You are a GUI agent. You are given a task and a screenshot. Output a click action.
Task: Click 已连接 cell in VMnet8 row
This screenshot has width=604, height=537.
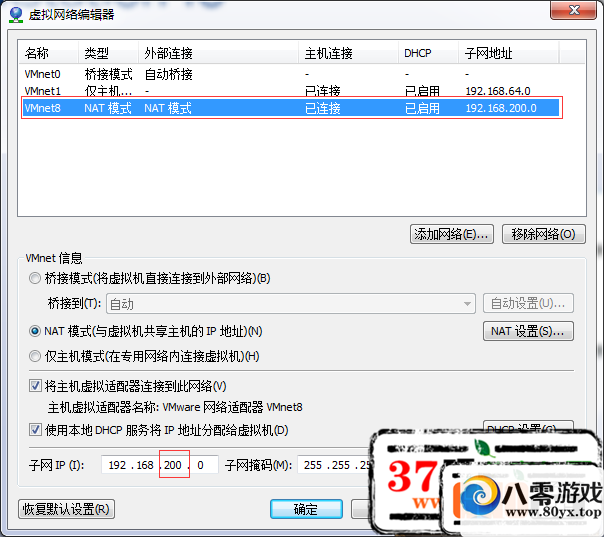[322, 108]
